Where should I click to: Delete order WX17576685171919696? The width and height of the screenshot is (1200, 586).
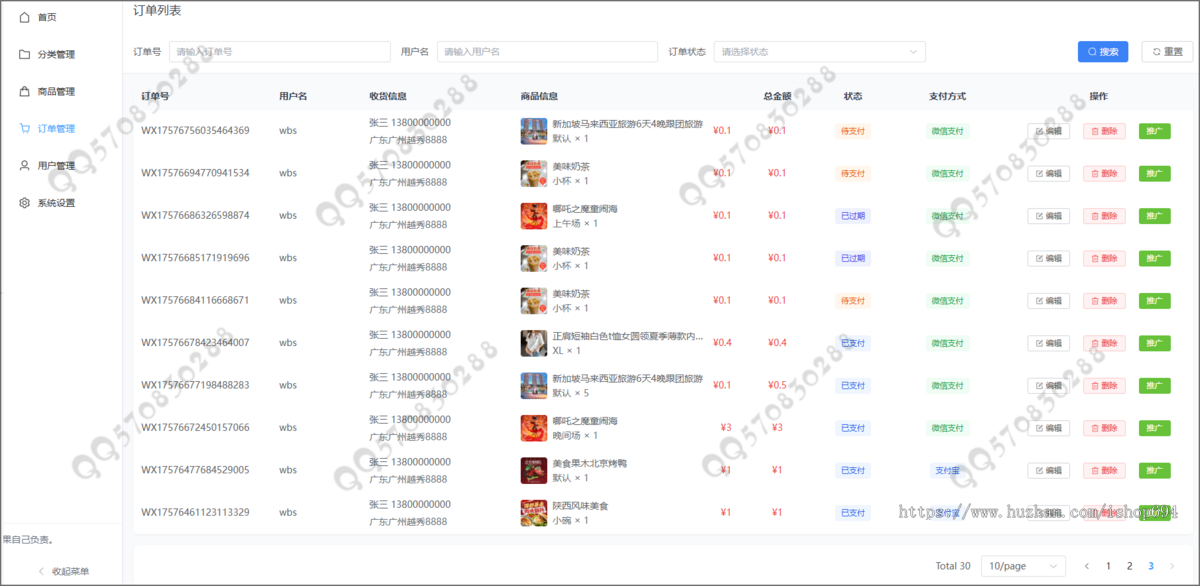coord(1104,258)
